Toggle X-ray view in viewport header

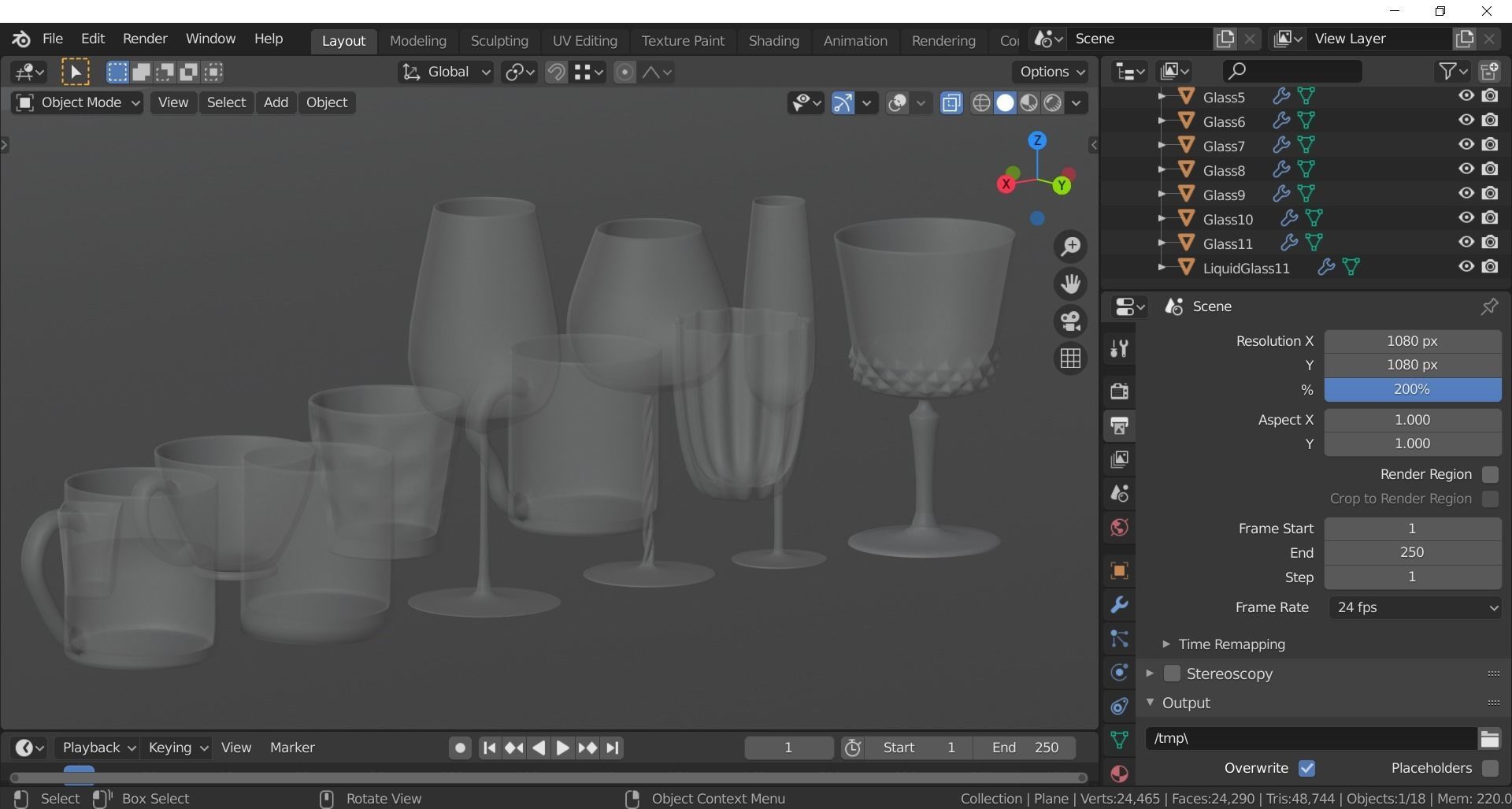click(x=951, y=103)
